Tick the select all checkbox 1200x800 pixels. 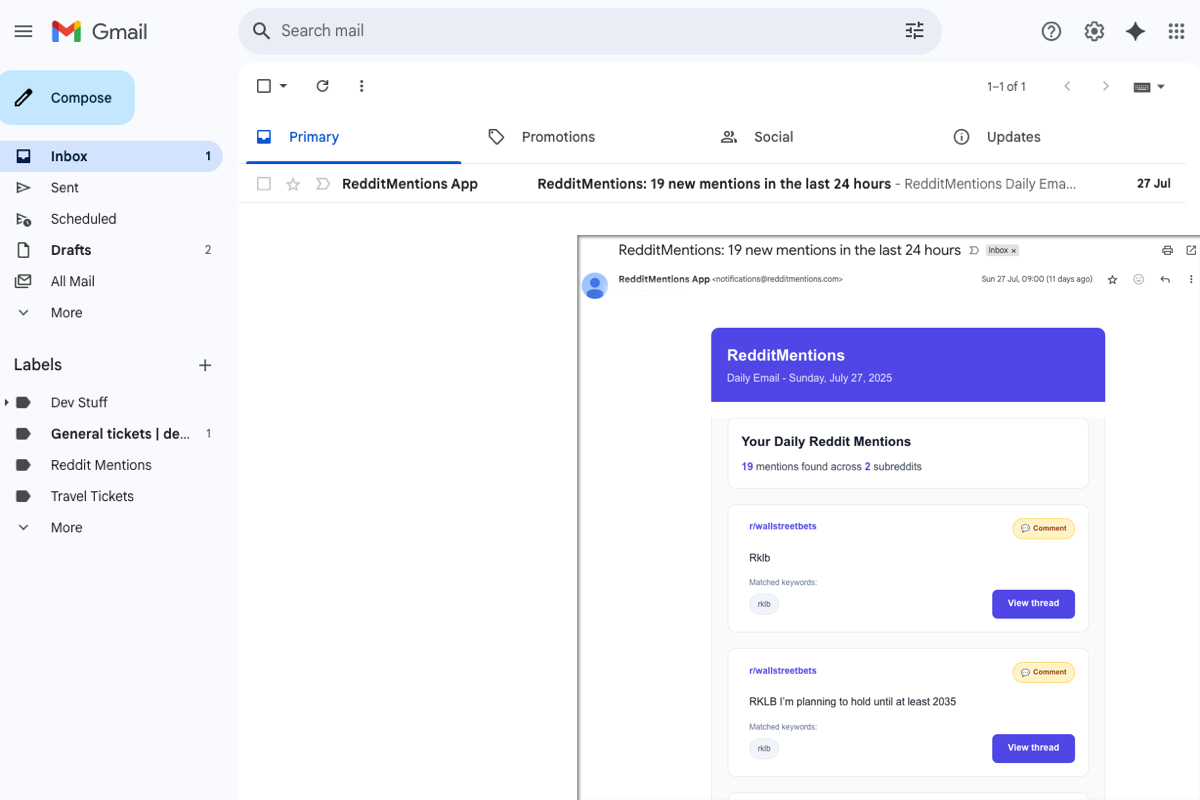264,86
